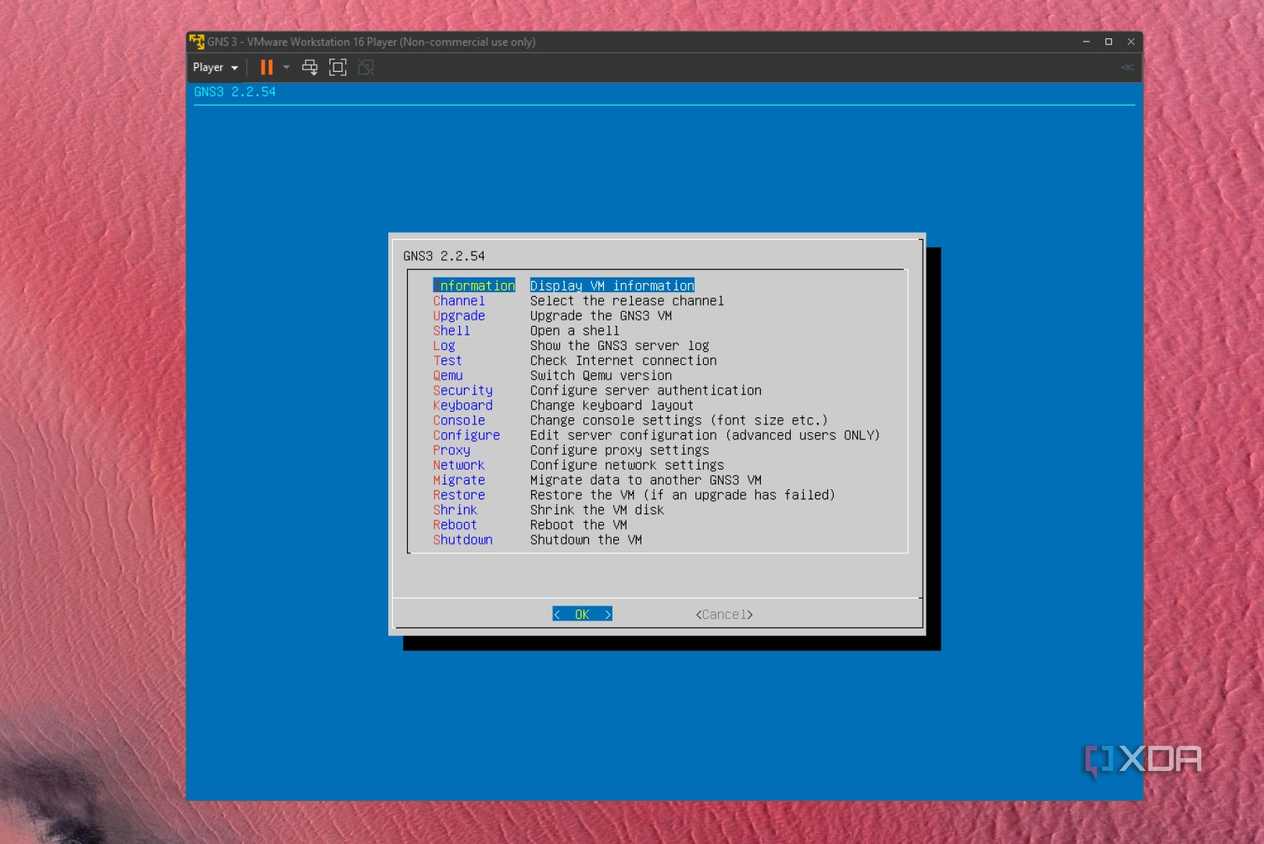Close the VMware Player window
1264x844 pixels.
1131,42
